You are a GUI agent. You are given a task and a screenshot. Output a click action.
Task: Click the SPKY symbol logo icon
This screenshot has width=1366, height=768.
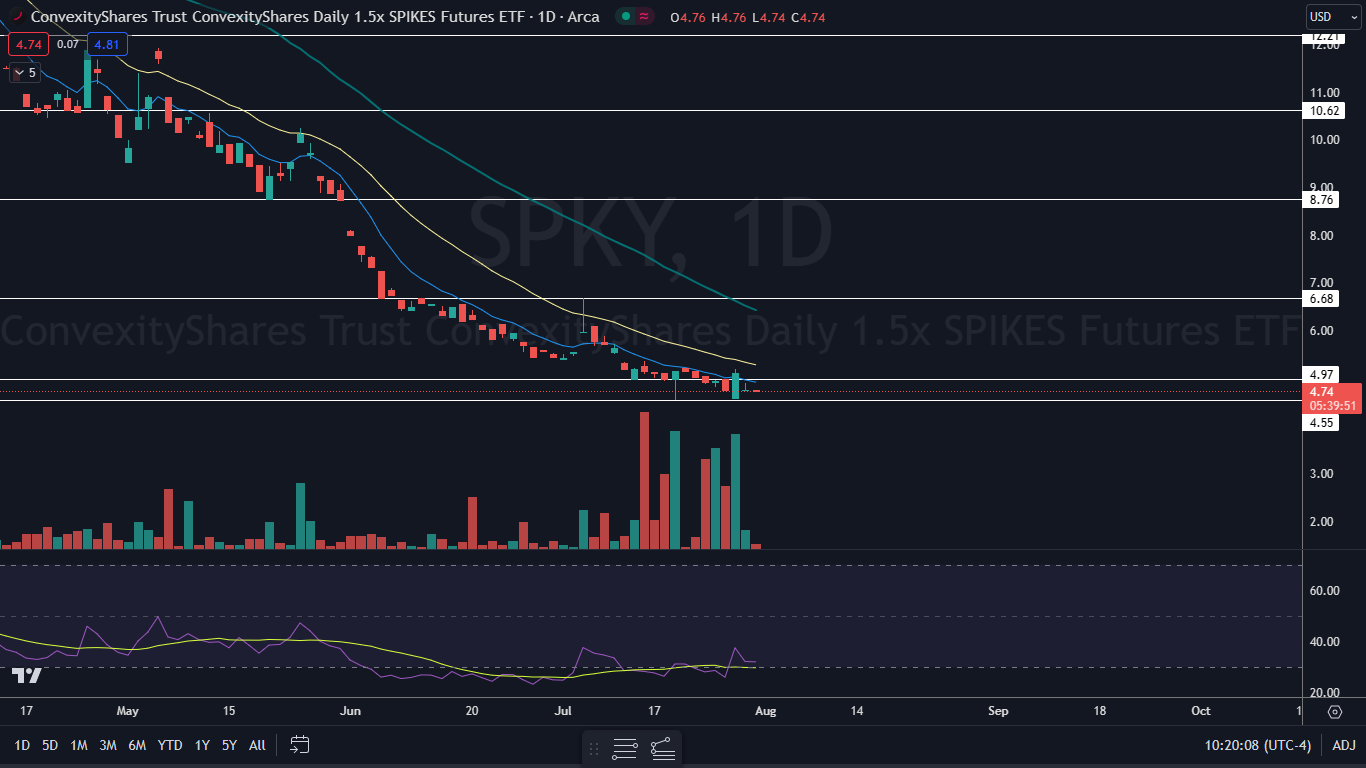click(17, 17)
